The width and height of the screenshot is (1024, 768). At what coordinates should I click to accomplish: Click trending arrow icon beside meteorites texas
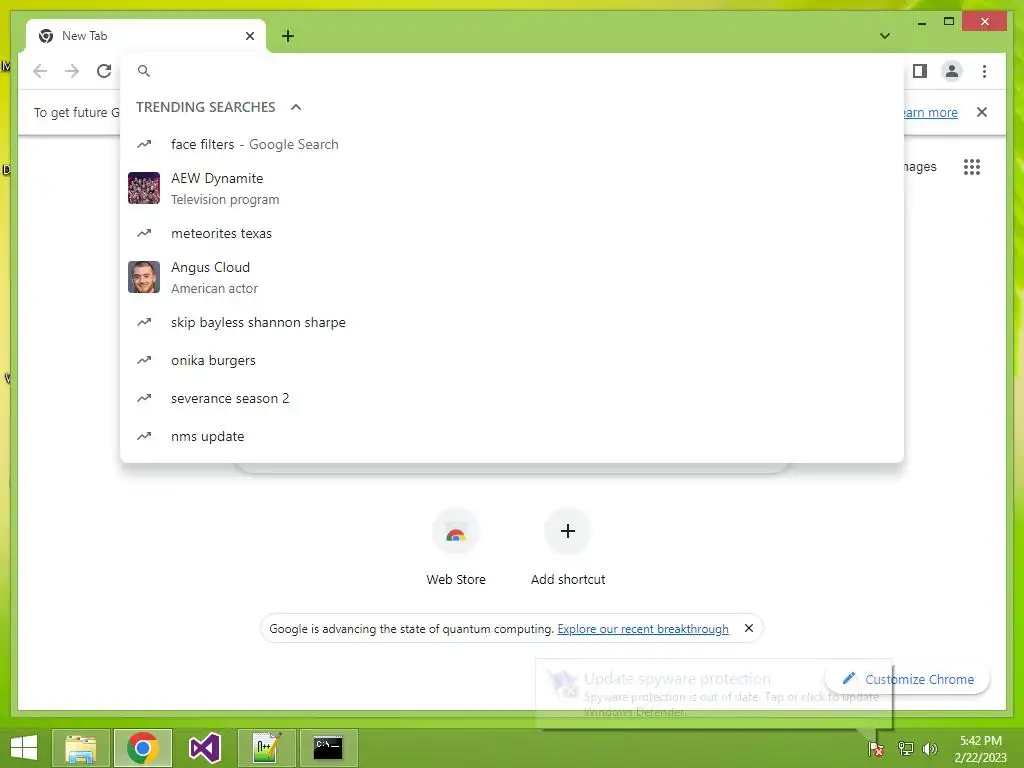144,233
